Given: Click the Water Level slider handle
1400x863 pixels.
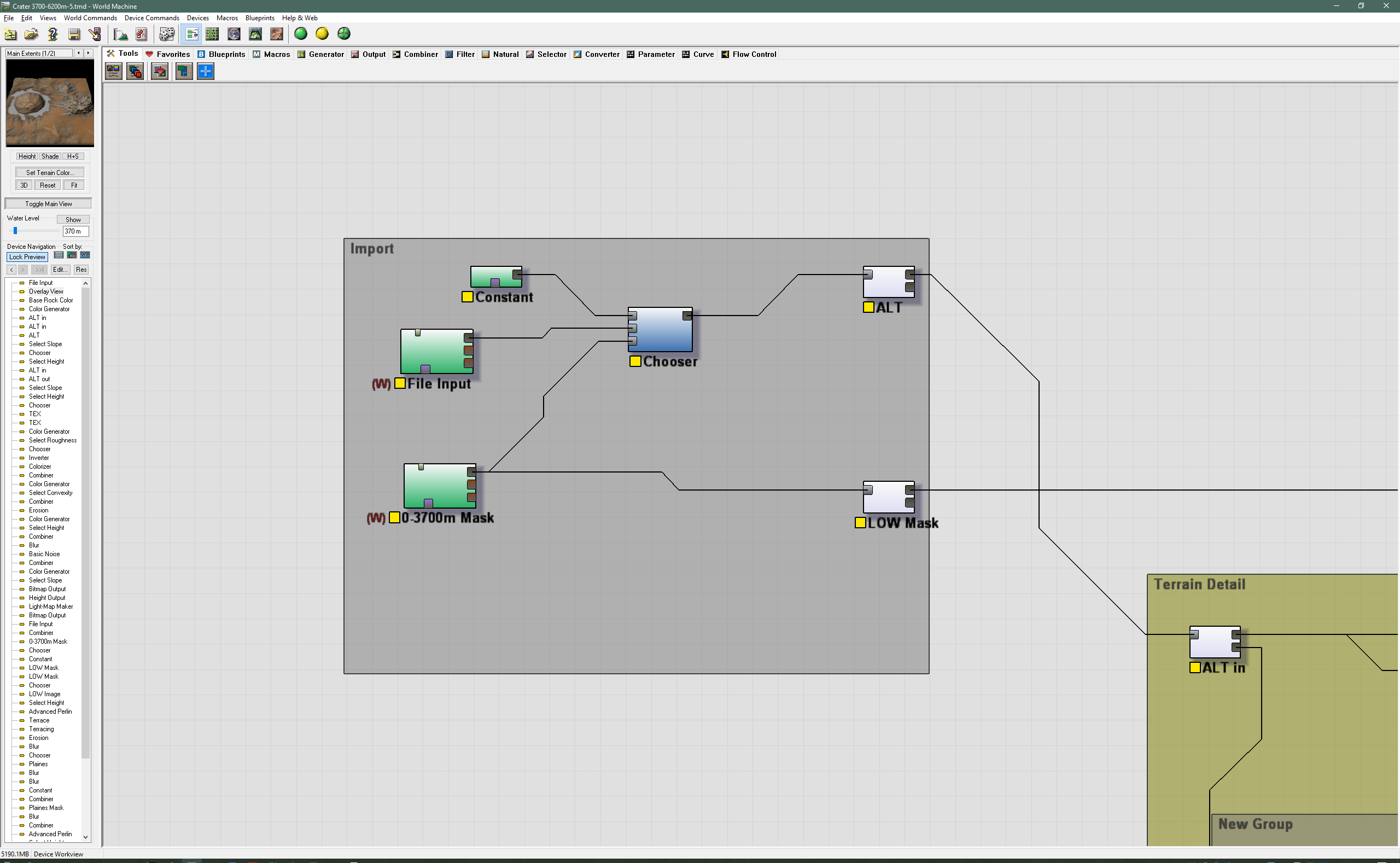Looking at the screenshot, I should point(15,231).
